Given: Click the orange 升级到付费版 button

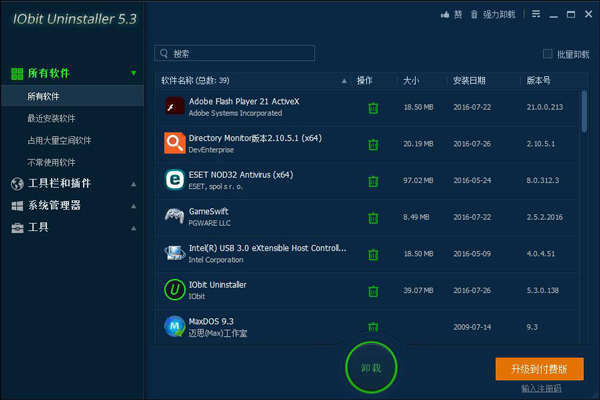Looking at the screenshot, I should 540,369.
